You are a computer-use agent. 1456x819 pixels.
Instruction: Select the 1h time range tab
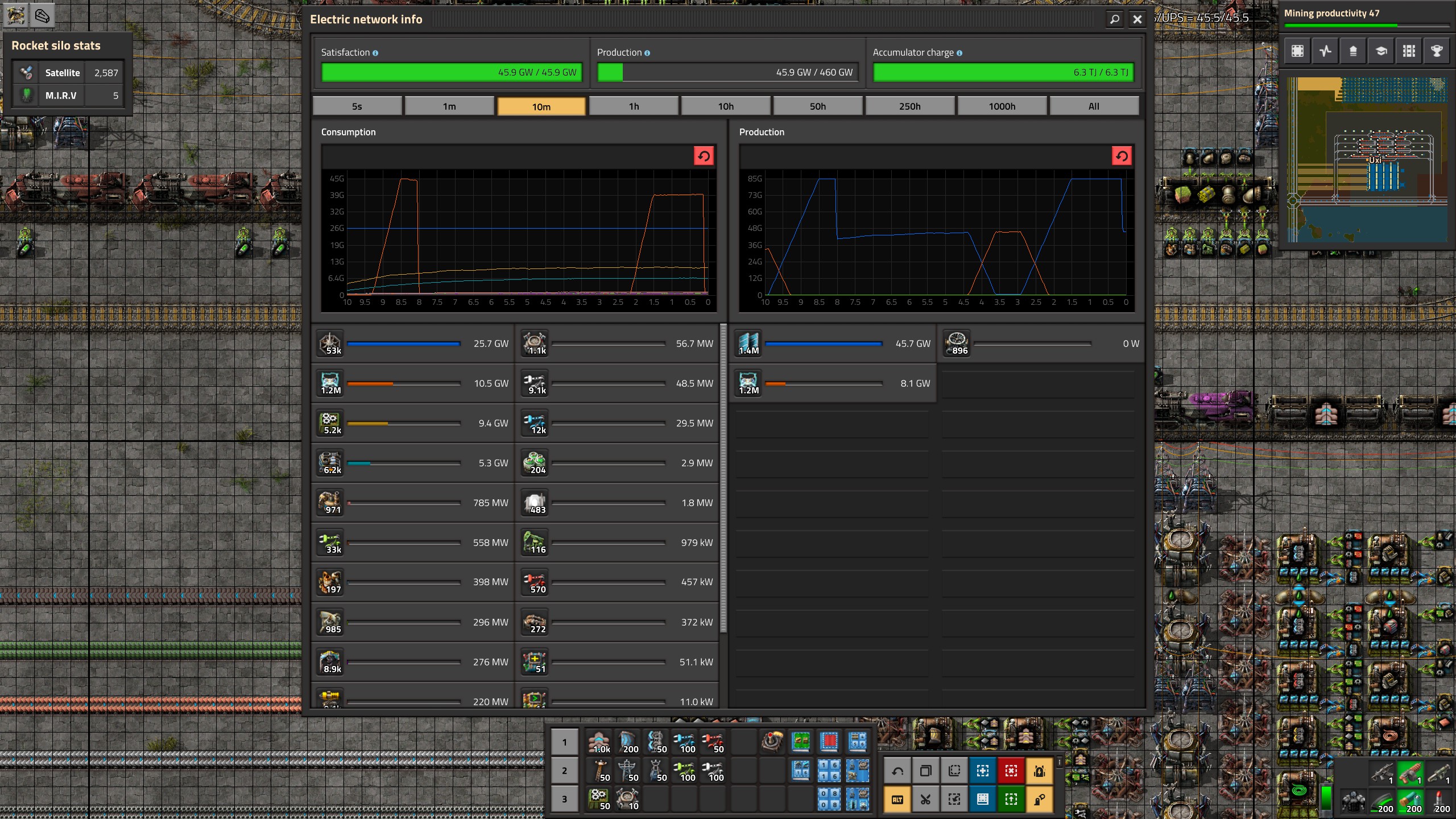point(634,106)
